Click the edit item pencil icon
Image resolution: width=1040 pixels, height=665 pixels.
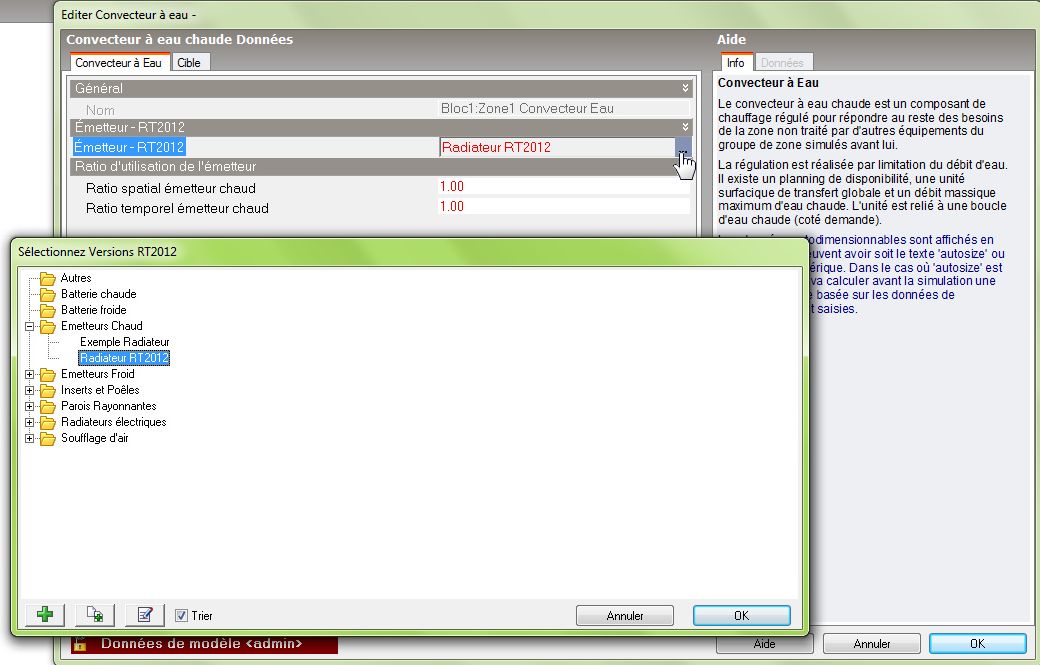(145, 615)
